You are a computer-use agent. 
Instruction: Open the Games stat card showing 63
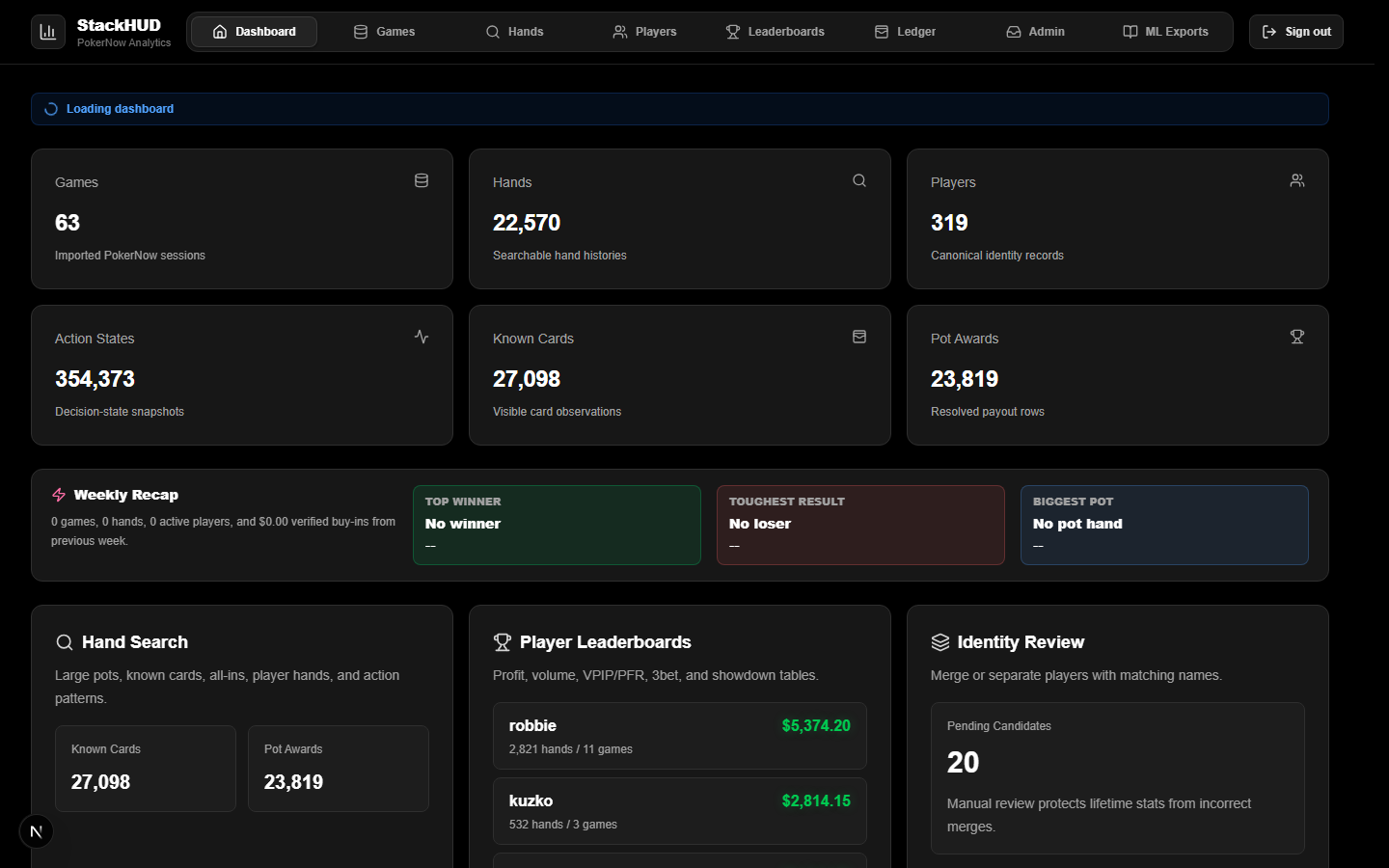(242, 219)
